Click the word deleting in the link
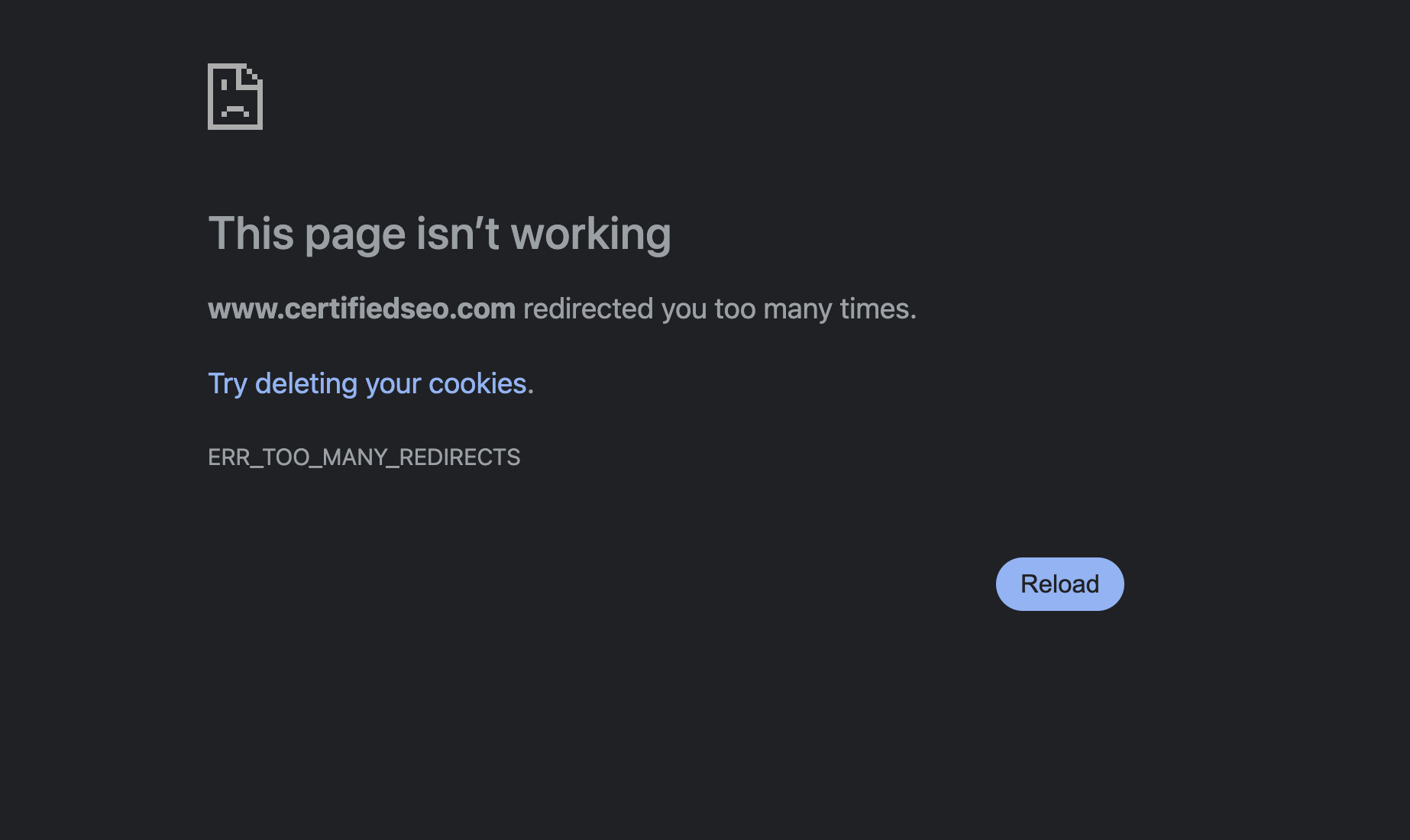Viewport: 1410px width, 840px height. coord(306,384)
